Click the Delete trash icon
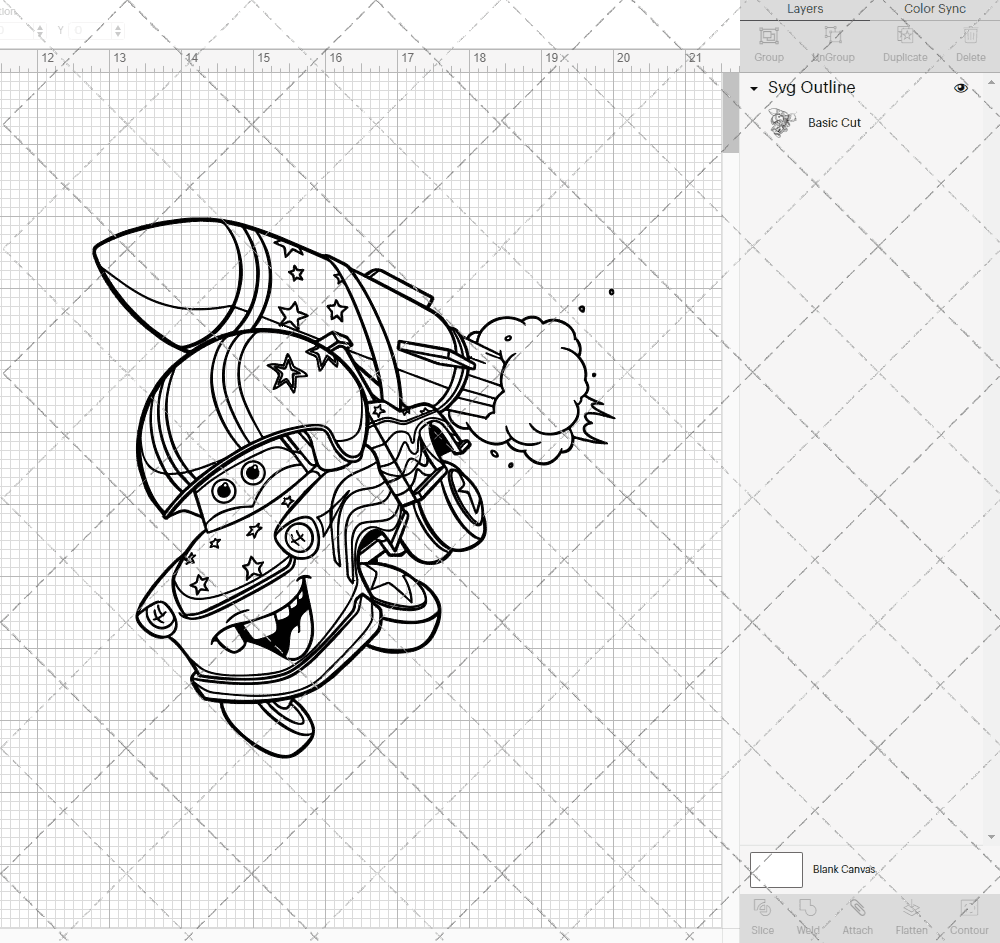The image size is (1000, 943). pos(970,36)
